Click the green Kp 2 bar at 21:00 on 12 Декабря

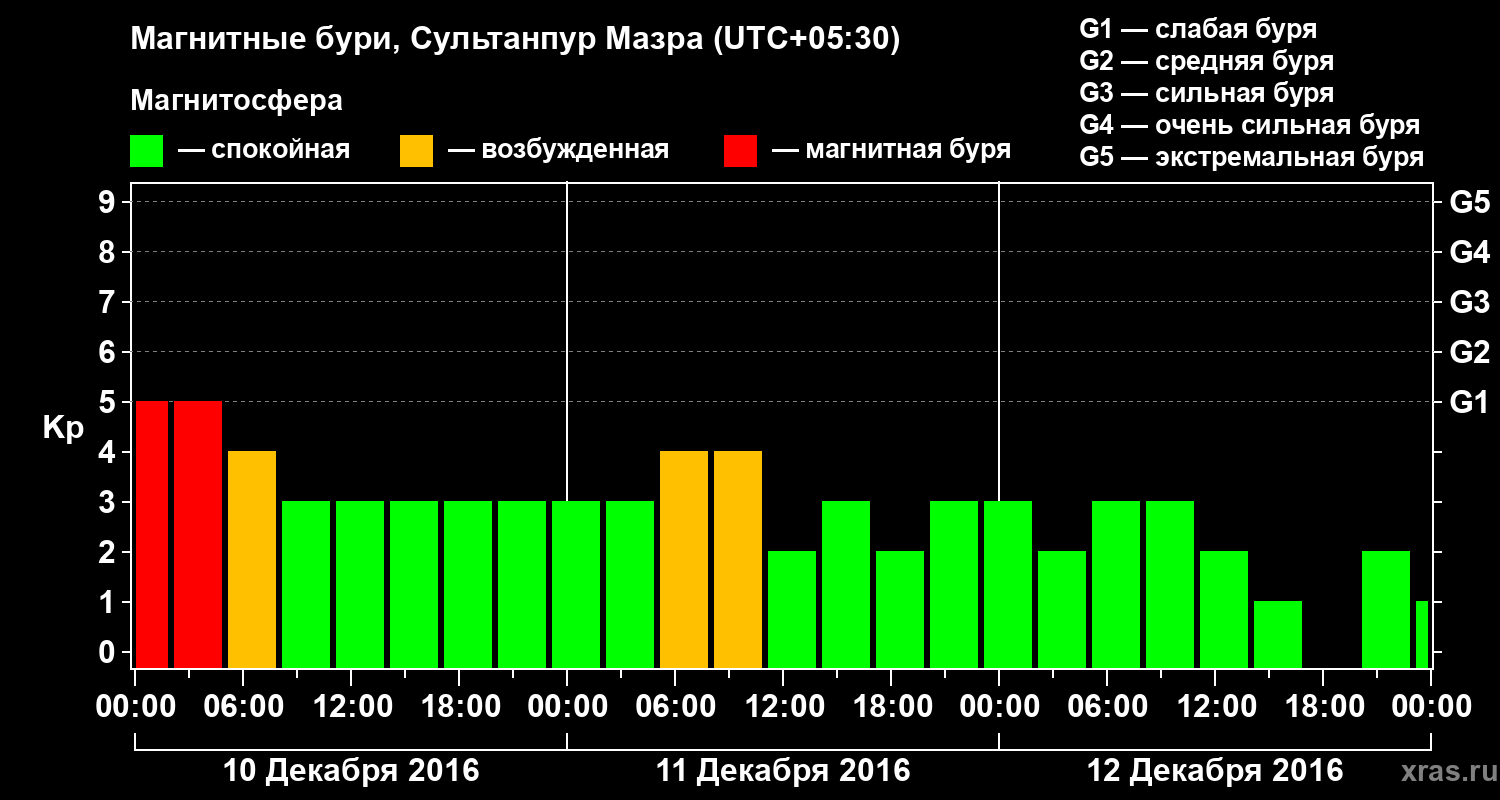point(1386,610)
